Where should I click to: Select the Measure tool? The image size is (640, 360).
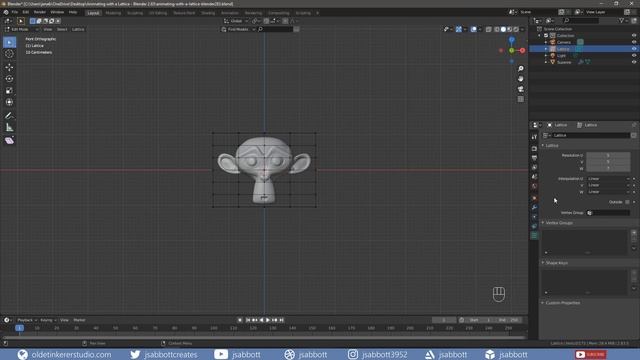[x=9, y=128]
